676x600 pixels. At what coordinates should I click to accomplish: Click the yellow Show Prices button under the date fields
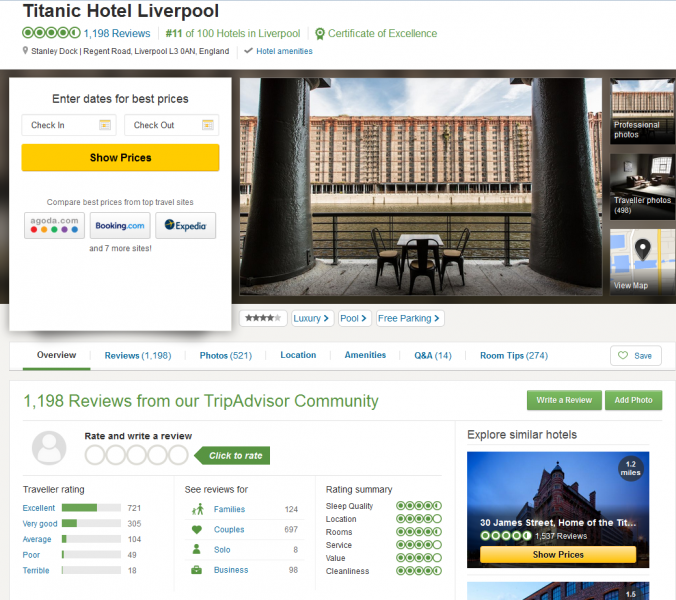click(120, 157)
